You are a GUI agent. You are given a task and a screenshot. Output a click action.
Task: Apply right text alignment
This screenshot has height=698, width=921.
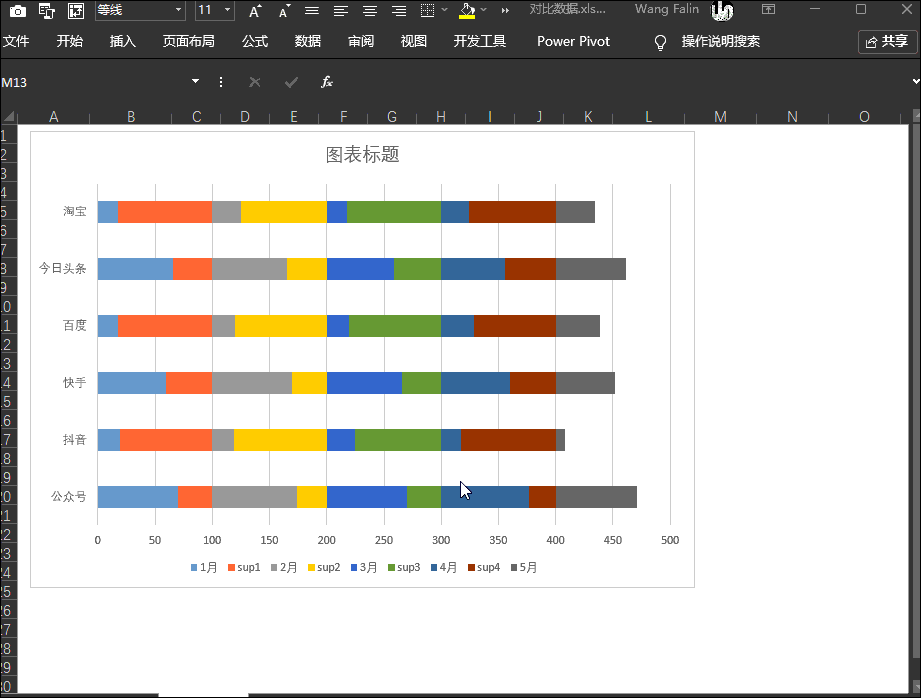click(399, 11)
